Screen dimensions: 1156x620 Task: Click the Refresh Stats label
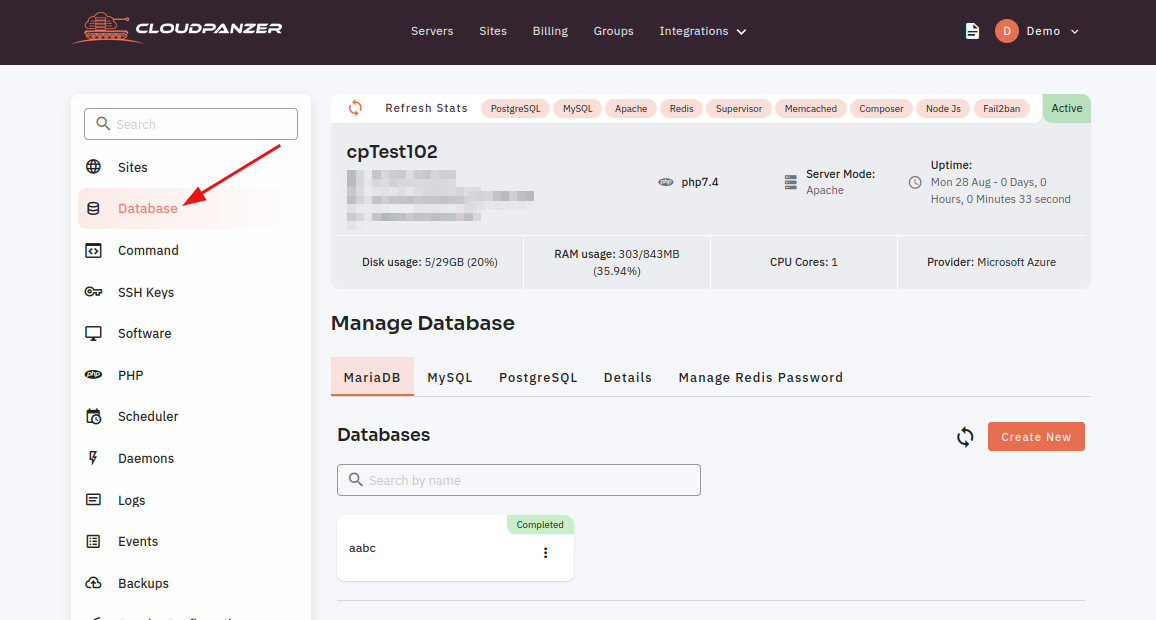(x=426, y=108)
